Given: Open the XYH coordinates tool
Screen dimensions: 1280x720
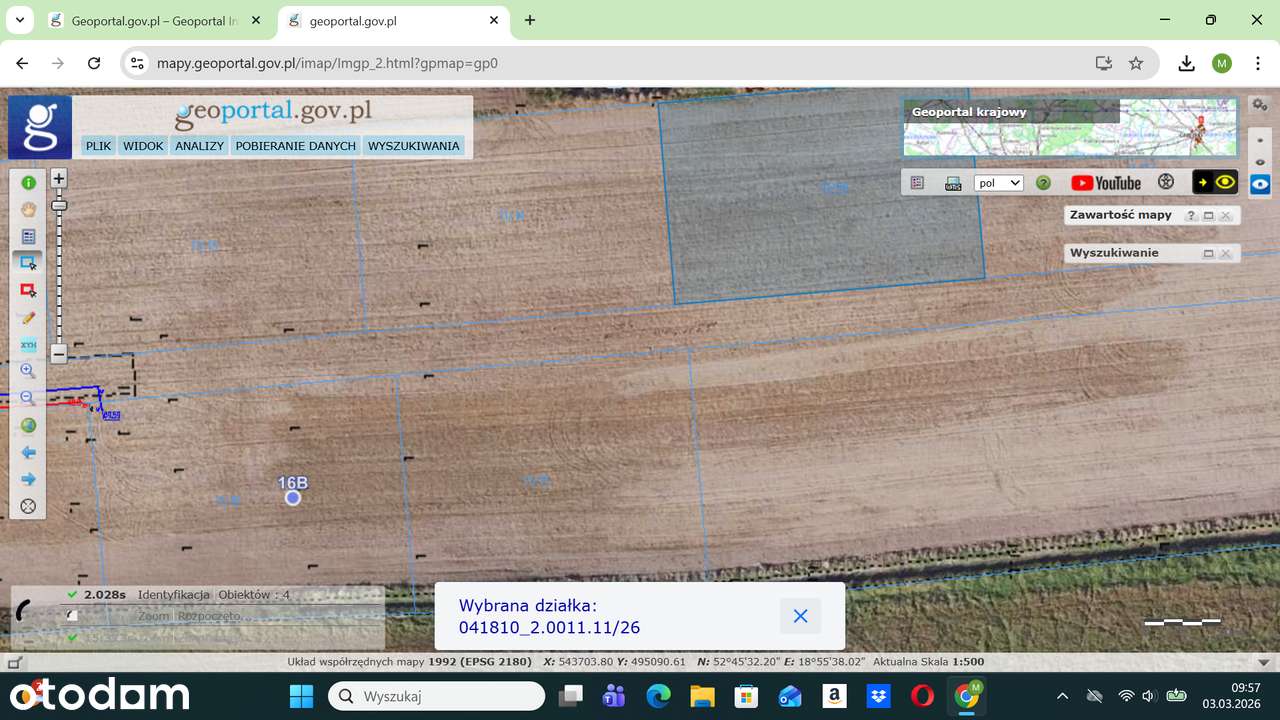Looking at the screenshot, I should click(x=28, y=344).
